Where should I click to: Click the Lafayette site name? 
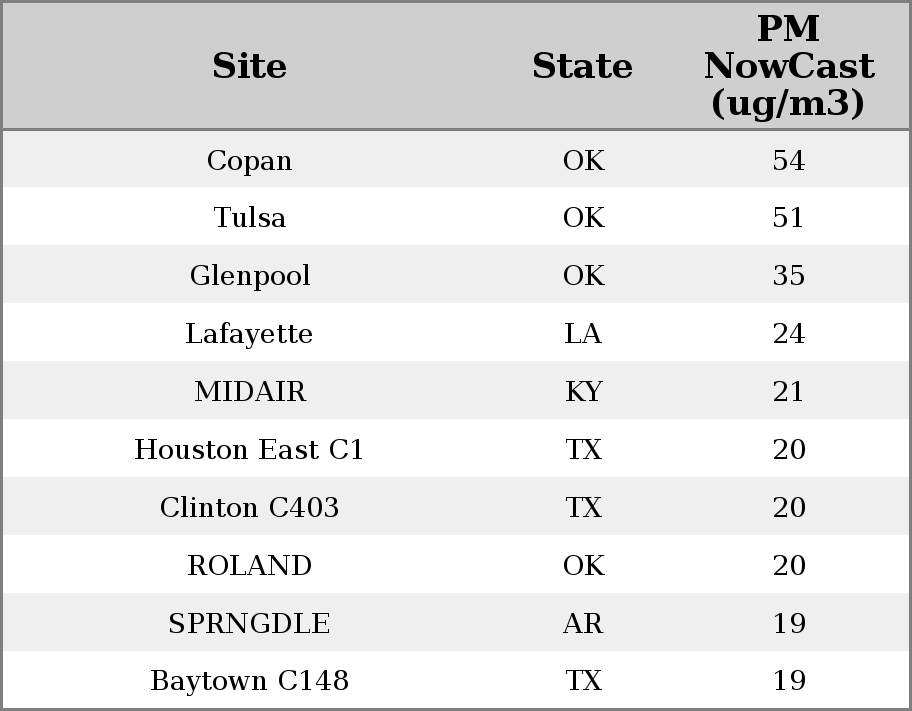[x=249, y=334]
